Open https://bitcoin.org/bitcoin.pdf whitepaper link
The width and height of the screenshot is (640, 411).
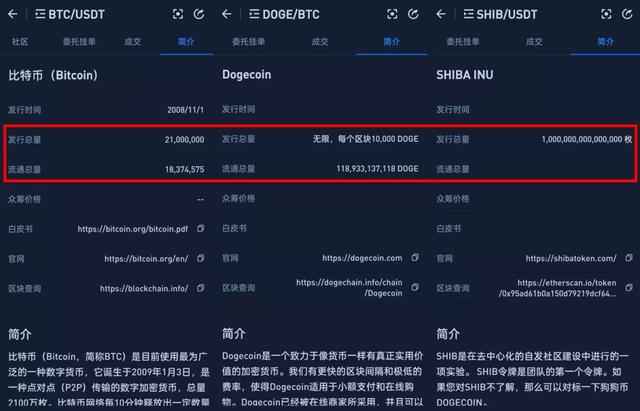click(x=133, y=229)
